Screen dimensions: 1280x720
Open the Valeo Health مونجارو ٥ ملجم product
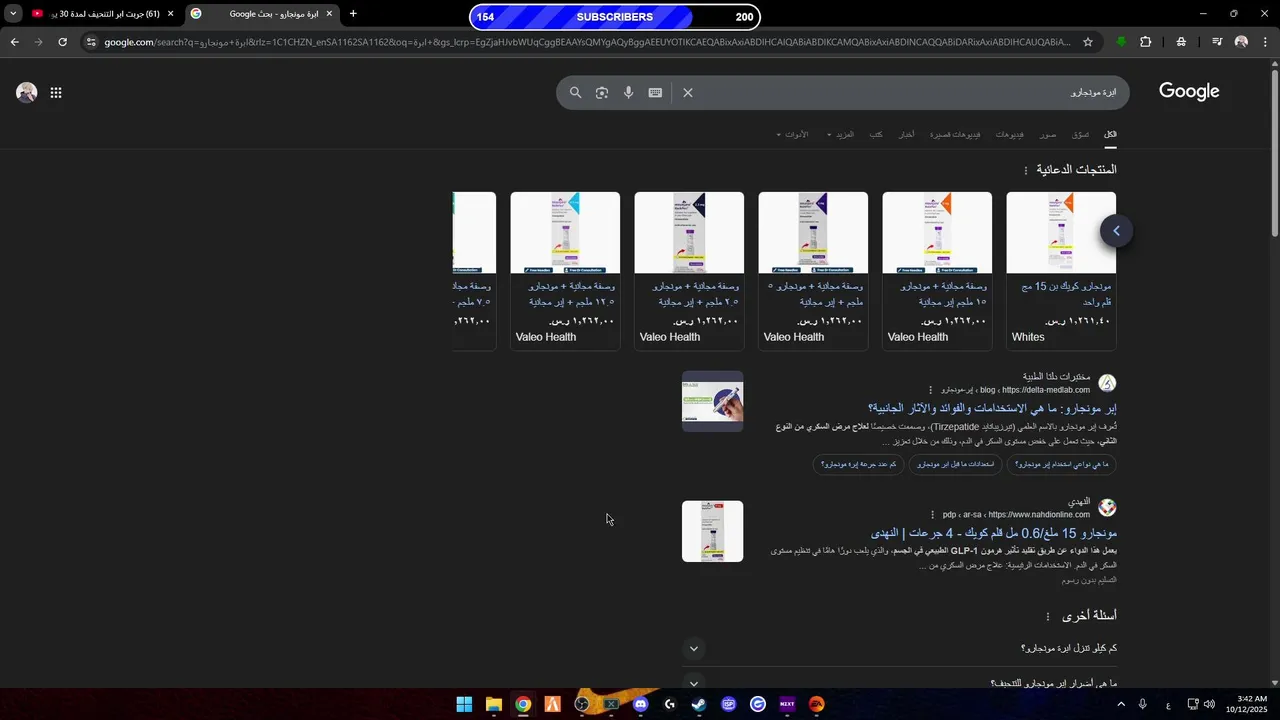(x=813, y=270)
